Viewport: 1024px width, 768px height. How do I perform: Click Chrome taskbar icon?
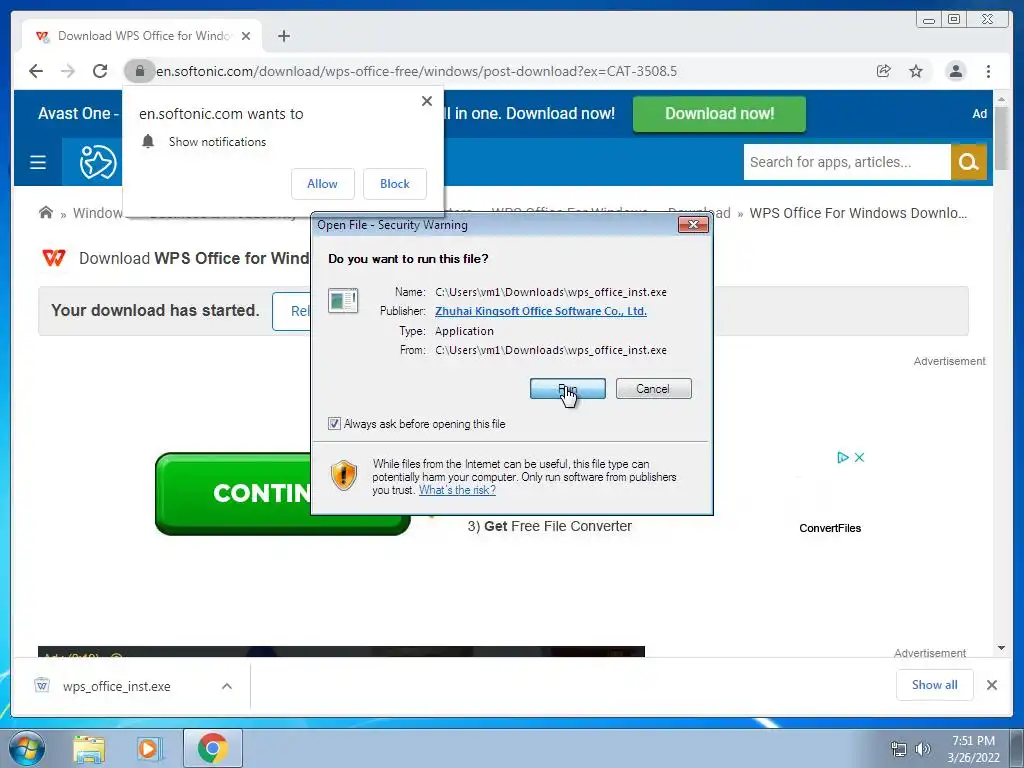point(212,748)
